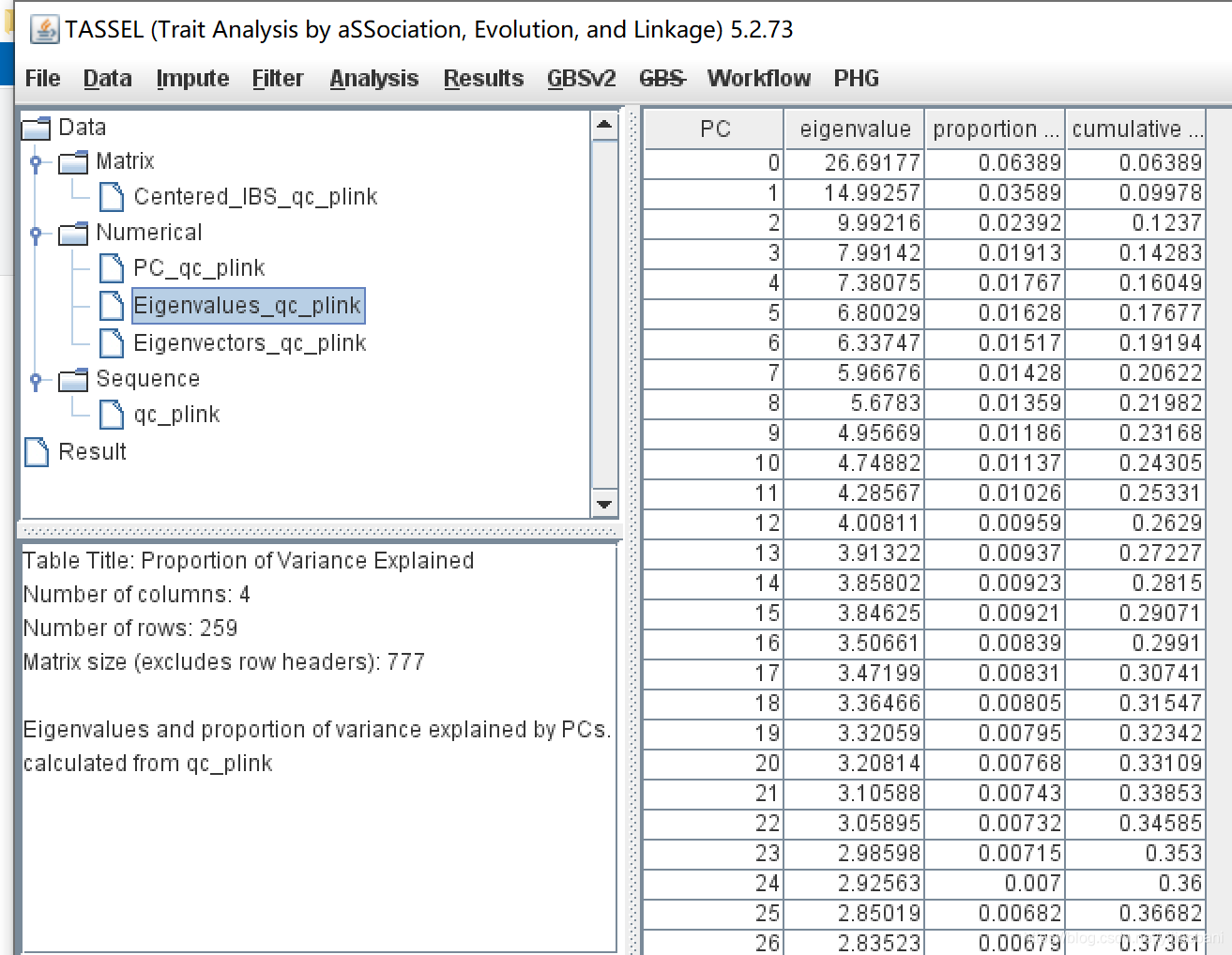Screen dimensions: 1232x955
Task: Open the Analysis menu
Action: pos(373,78)
